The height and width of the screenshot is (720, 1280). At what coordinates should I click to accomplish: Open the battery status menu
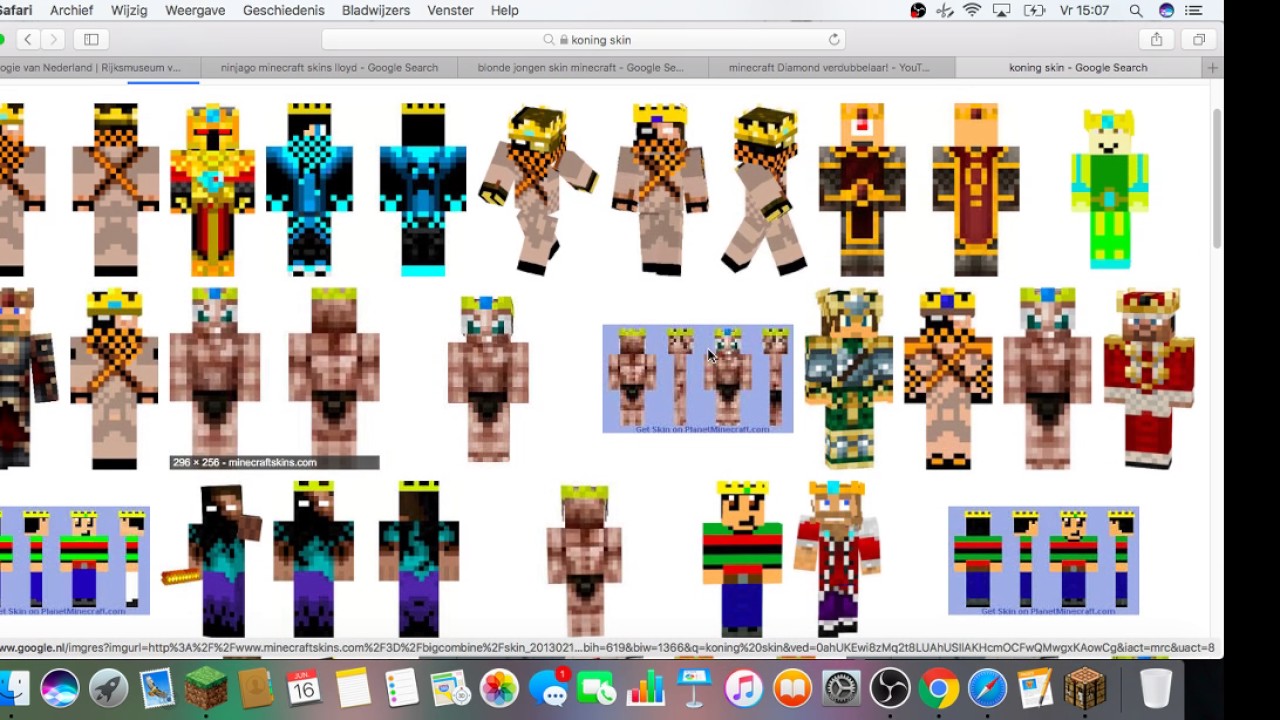[1034, 10]
